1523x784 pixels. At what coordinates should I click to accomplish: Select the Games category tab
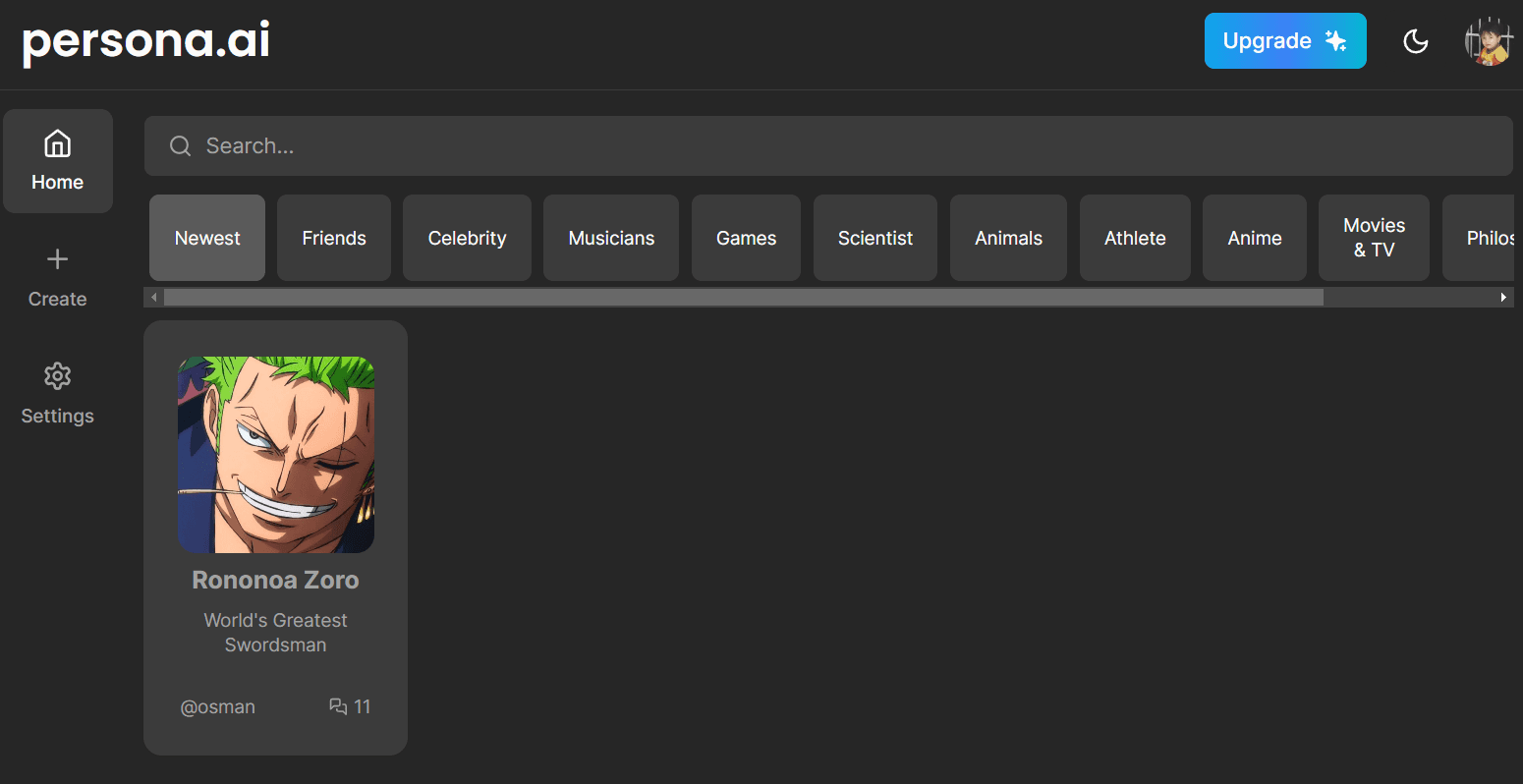pos(746,238)
